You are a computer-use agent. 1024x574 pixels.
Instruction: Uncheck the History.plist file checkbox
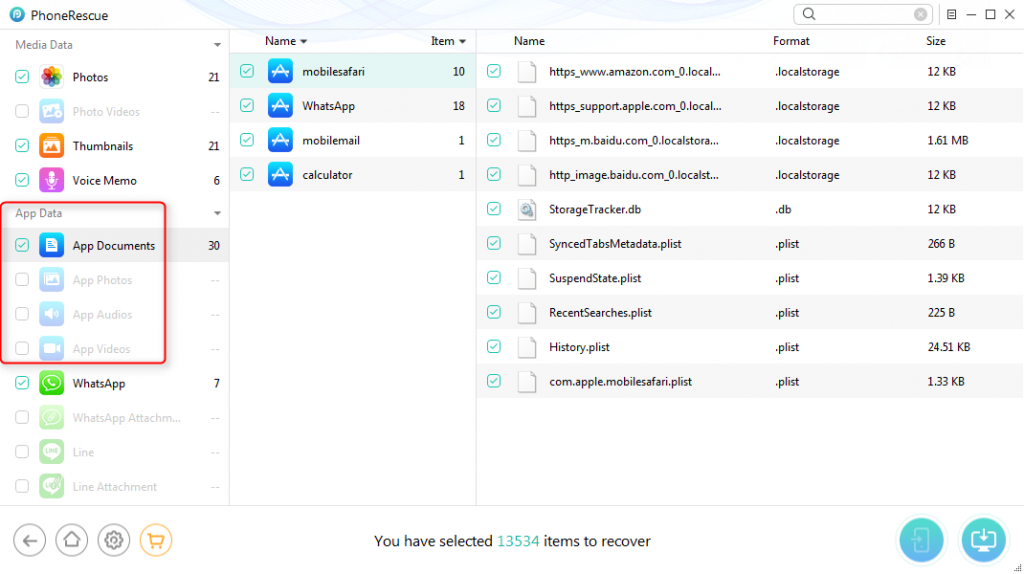tap(494, 347)
